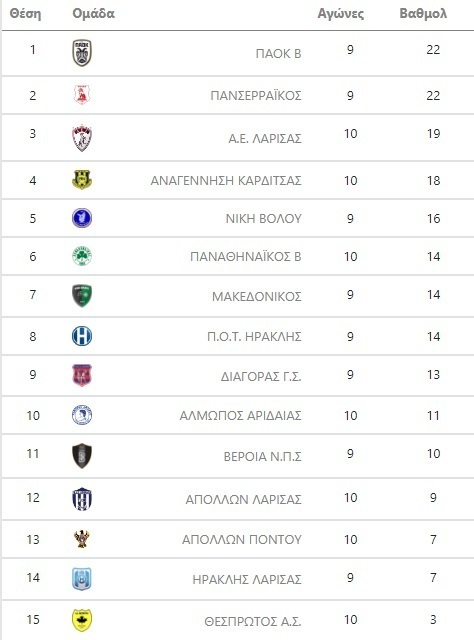The height and width of the screenshot is (640, 474).
Task: Sort by Αγώνες column header
Action: [340, 14]
